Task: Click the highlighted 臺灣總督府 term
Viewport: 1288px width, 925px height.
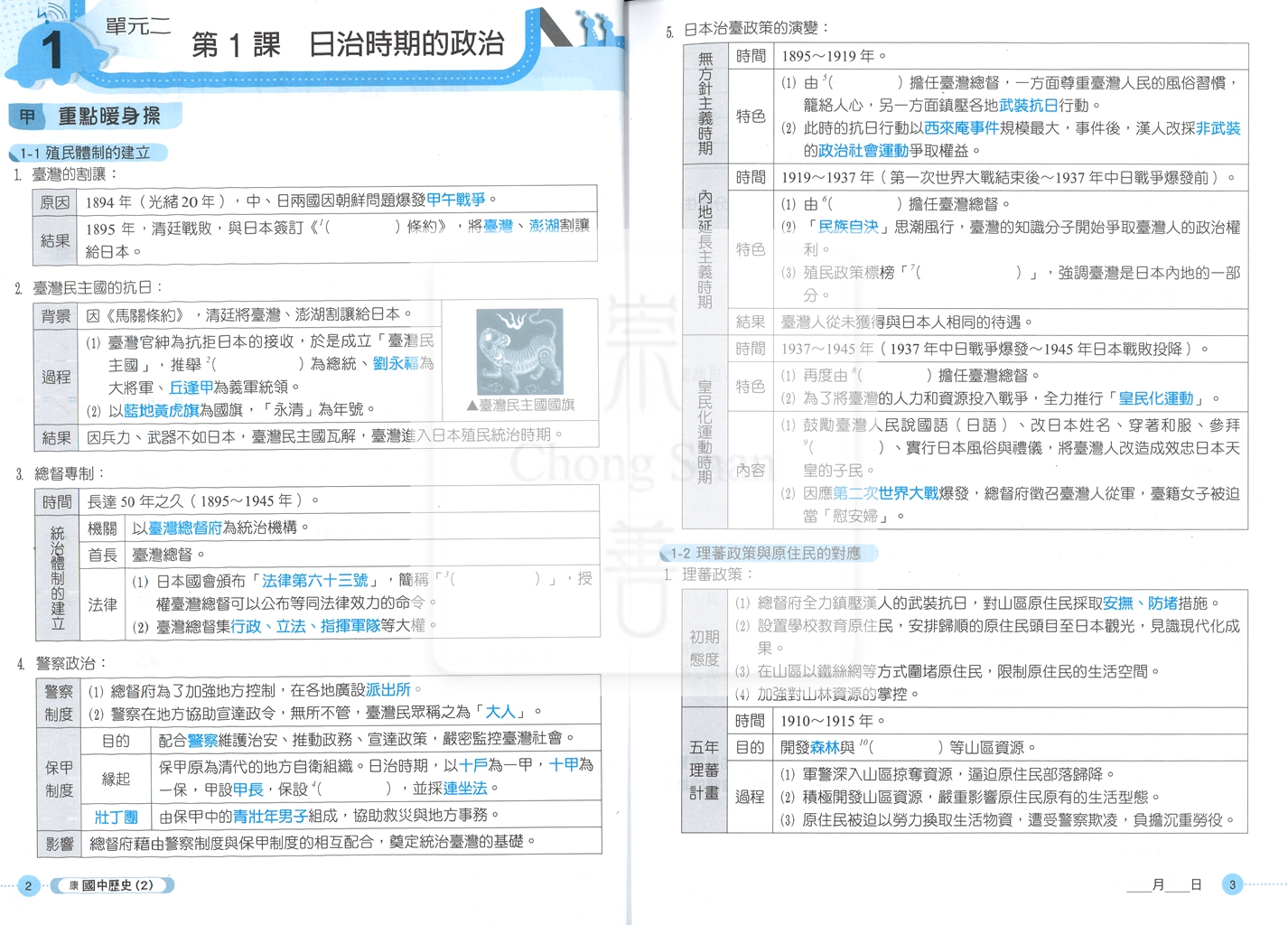Action: pos(184,528)
